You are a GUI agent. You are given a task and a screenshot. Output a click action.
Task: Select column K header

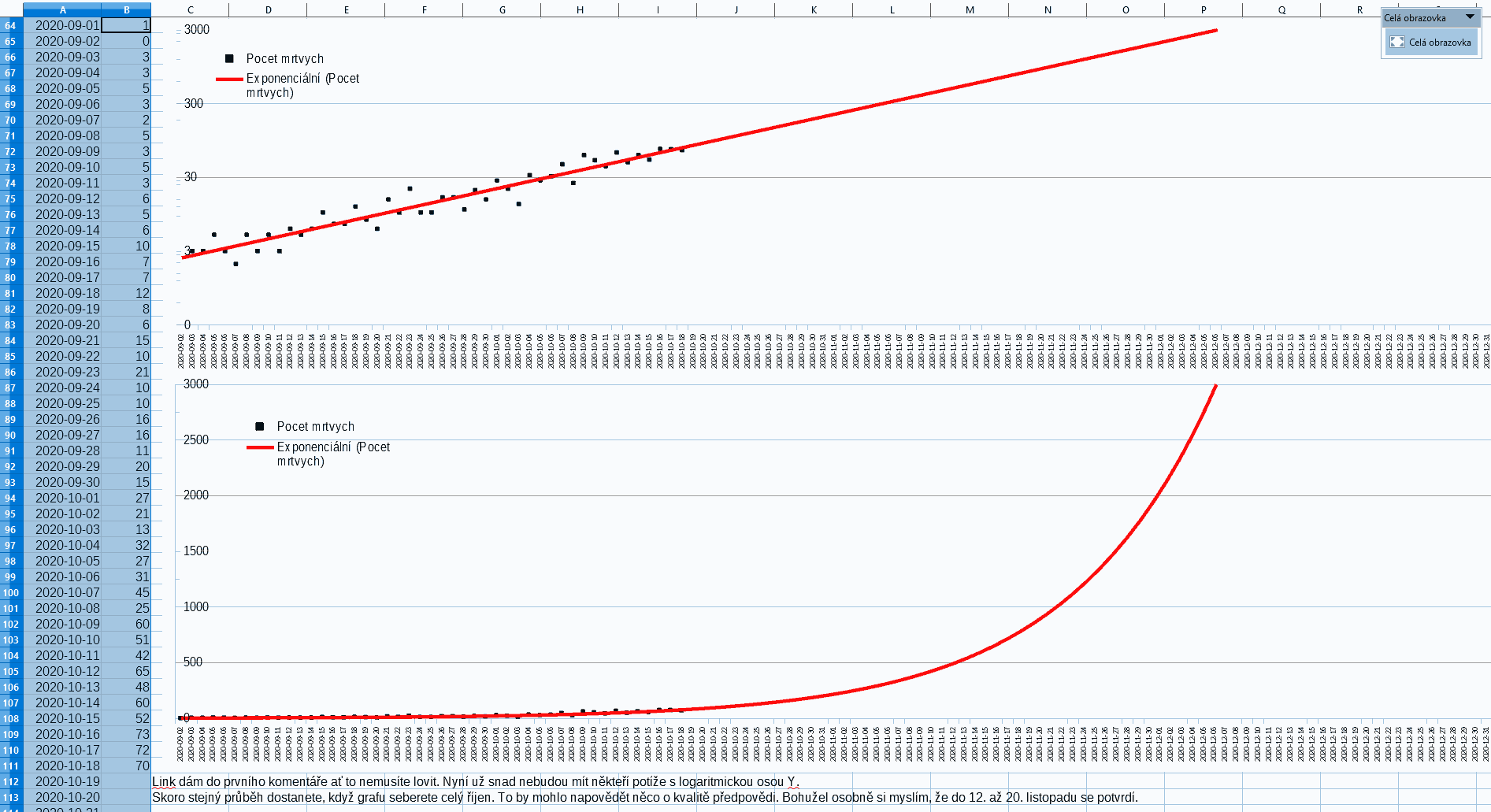click(814, 10)
